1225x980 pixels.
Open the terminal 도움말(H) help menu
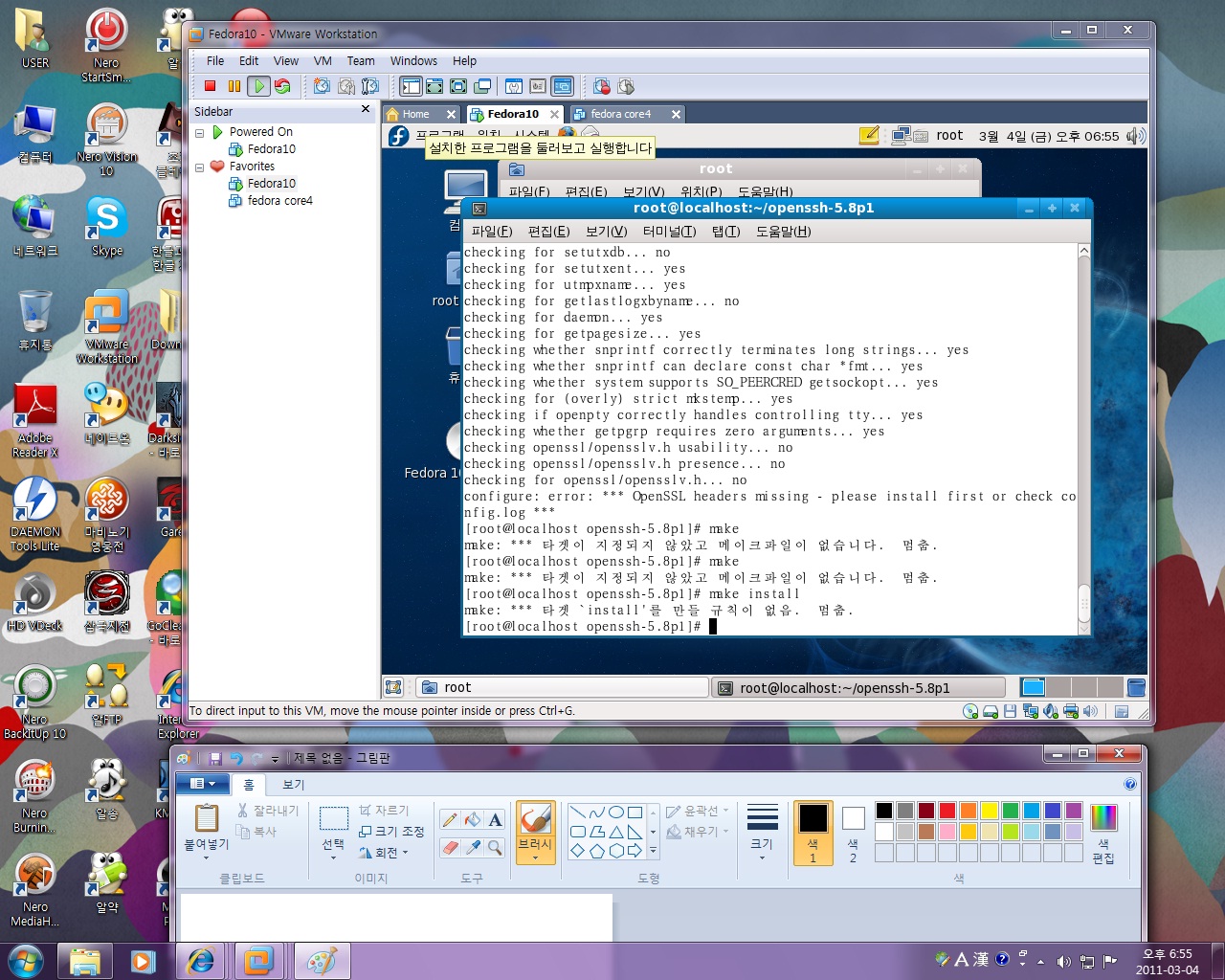point(784,231)
